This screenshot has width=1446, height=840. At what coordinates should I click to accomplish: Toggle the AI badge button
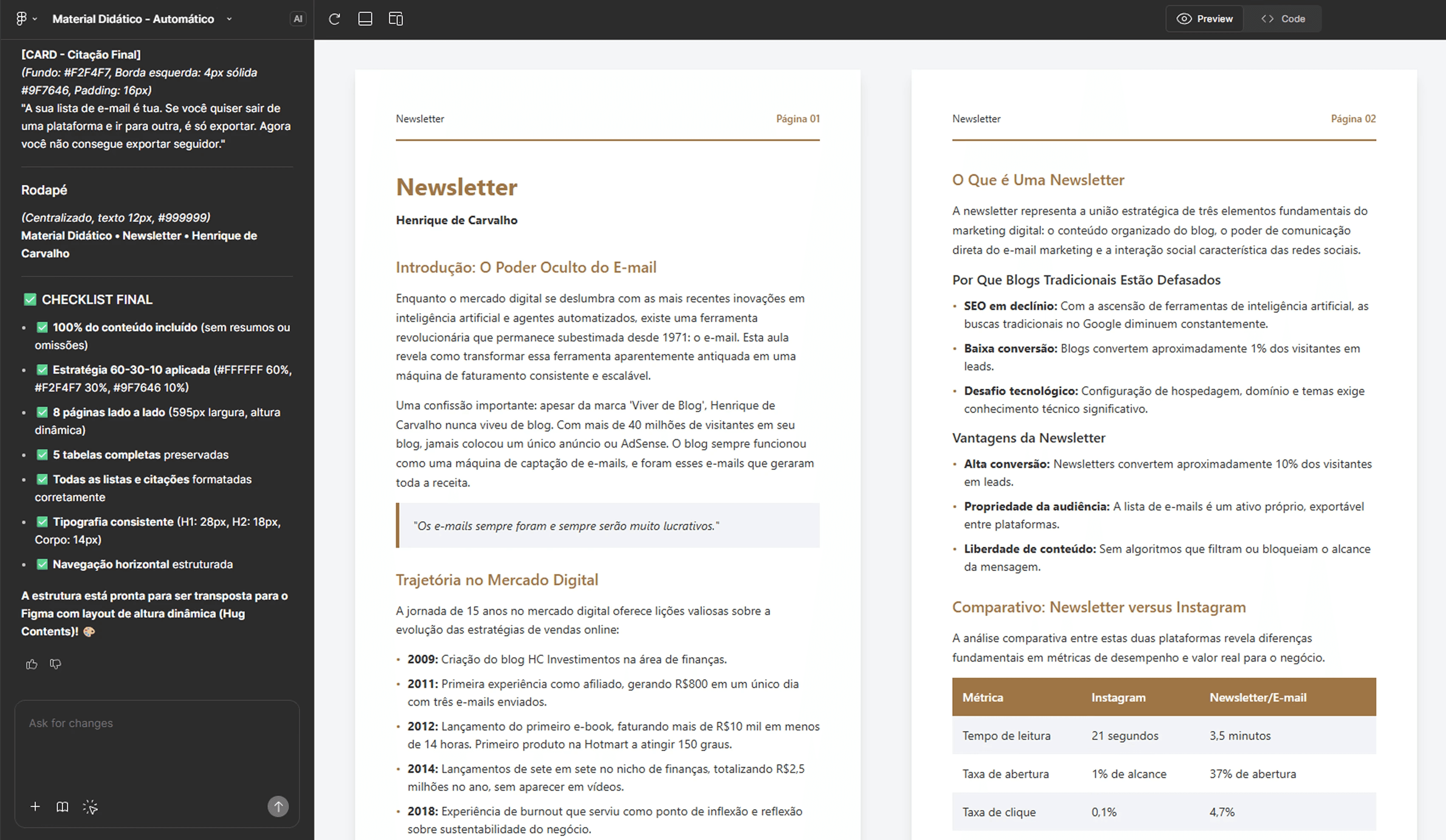[298, 19]
